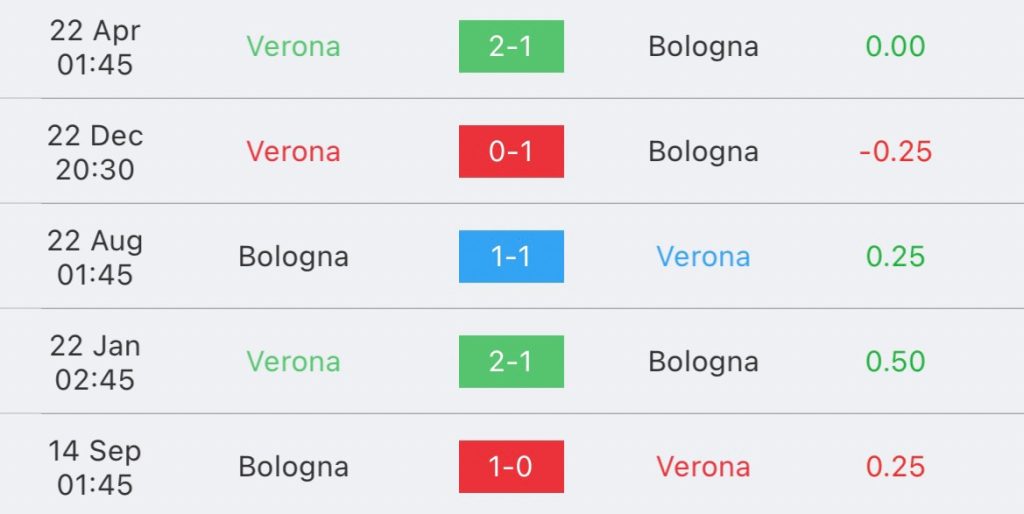Click the green 2-1 score on 22 Jan
Image resolution: width=1024 pixels, height=514 pixels.
pos(511,362)
